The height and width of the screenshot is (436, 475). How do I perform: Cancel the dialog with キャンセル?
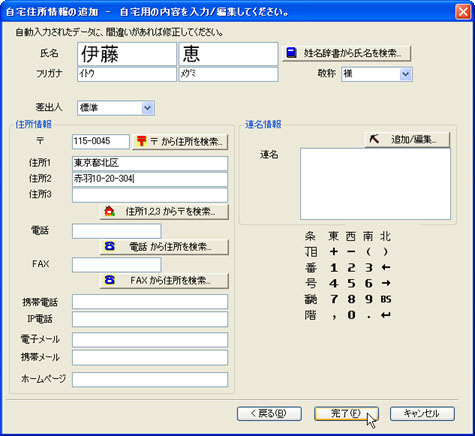point(422,414)
